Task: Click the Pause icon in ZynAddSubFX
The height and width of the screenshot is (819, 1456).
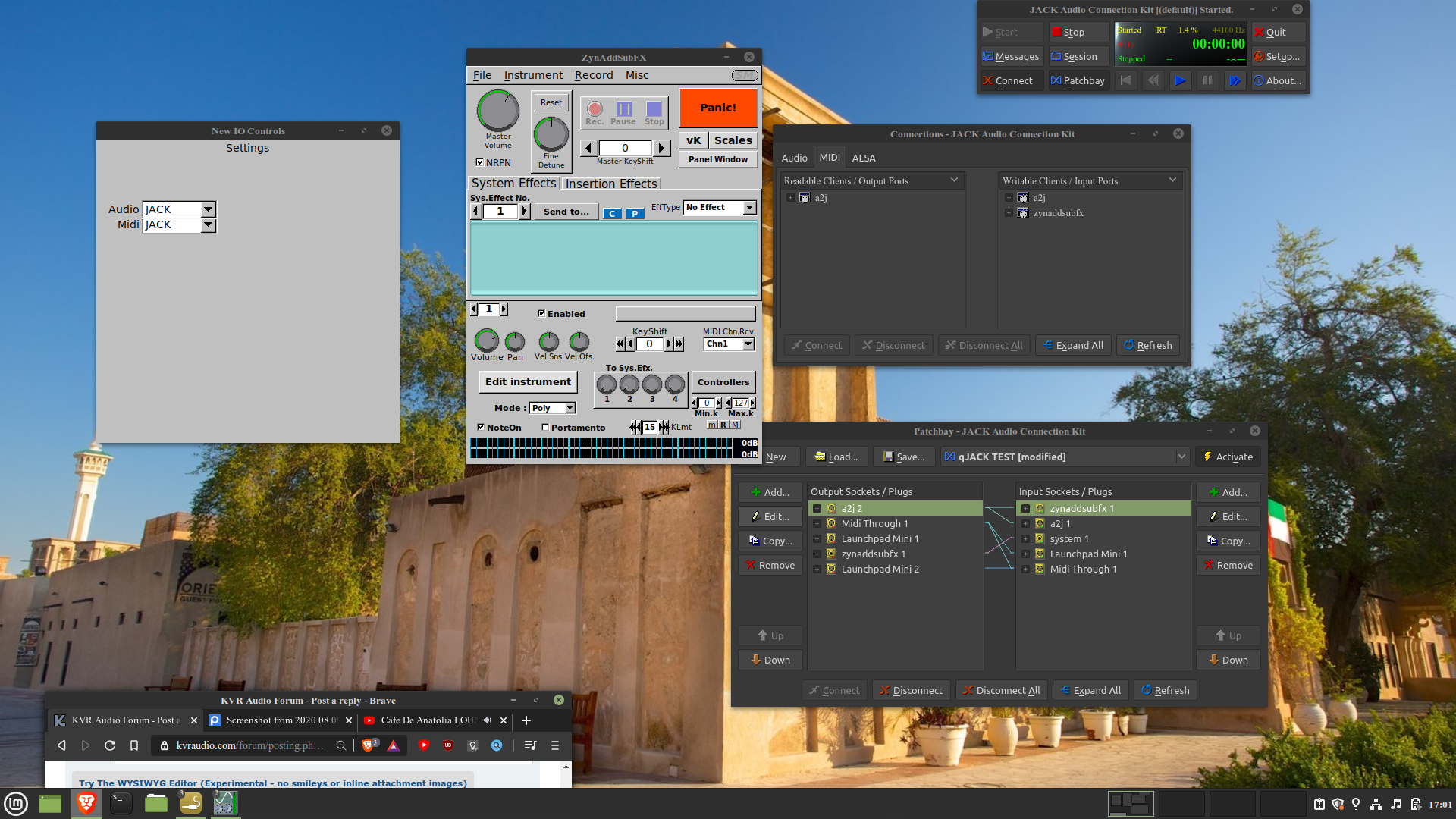Action: (x=624, y=109)
